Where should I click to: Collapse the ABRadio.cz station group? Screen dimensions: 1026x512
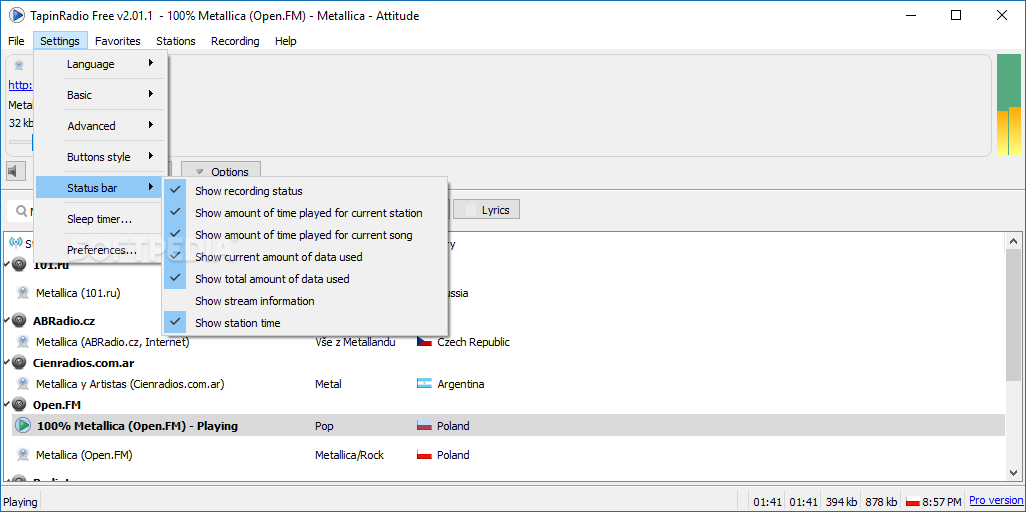pos(7,320)
